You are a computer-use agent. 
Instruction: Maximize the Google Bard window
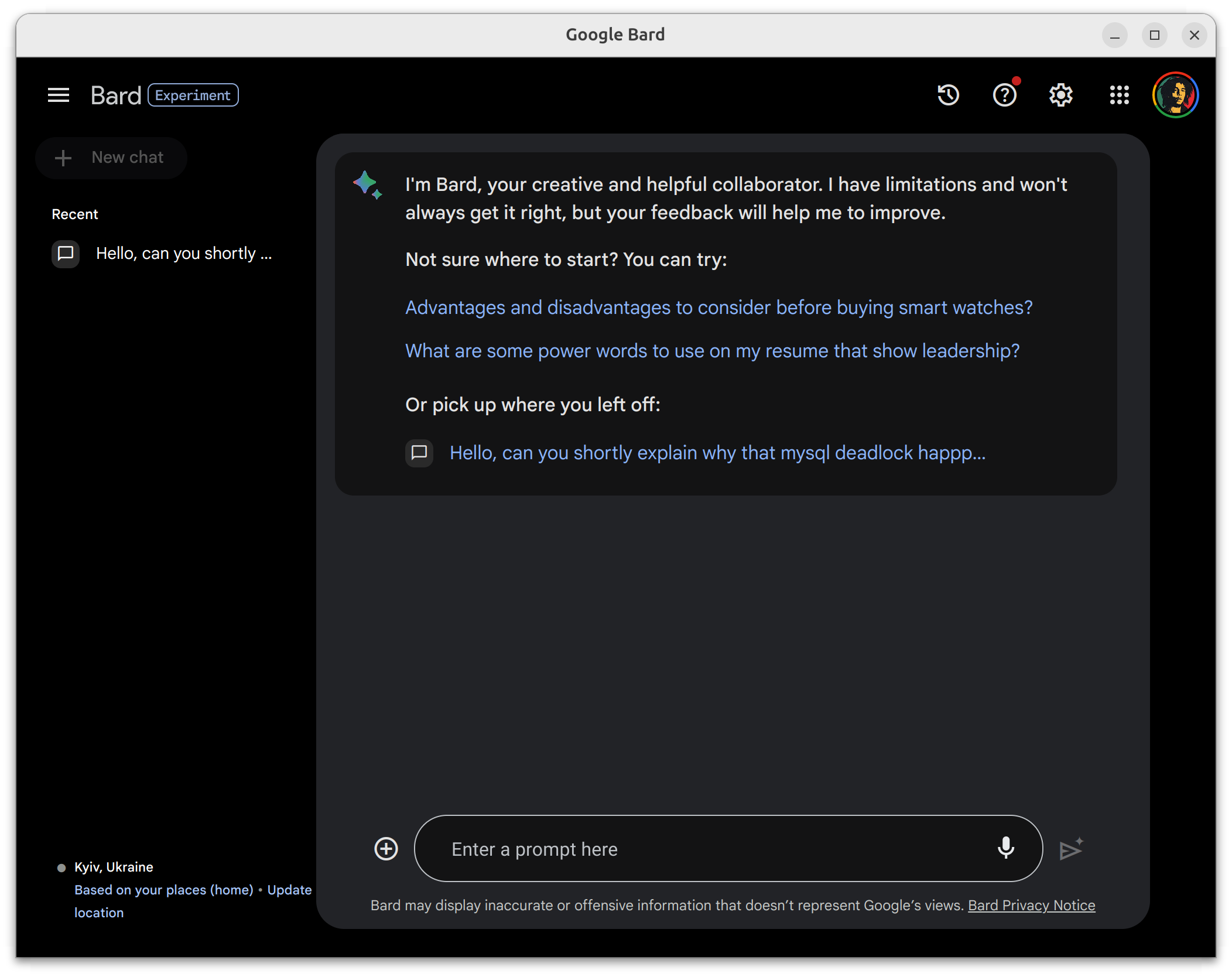coord(1154,35)
